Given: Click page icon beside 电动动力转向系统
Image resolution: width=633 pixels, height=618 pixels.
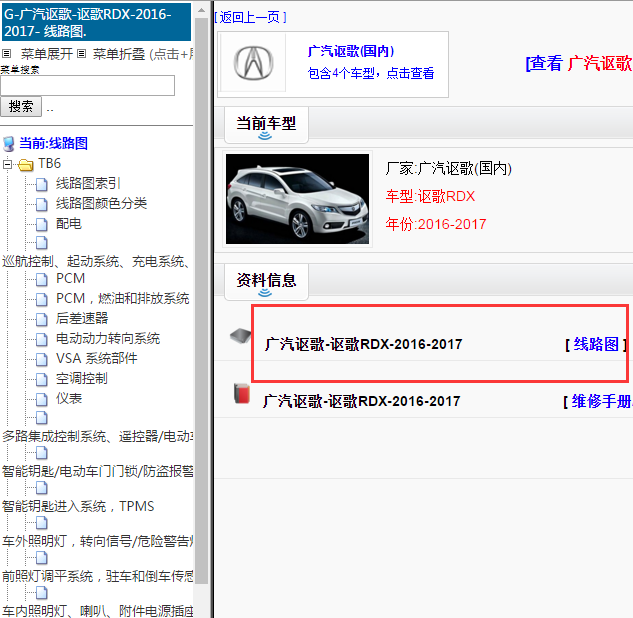Looking at the screenshot, I should pos(42,339).
